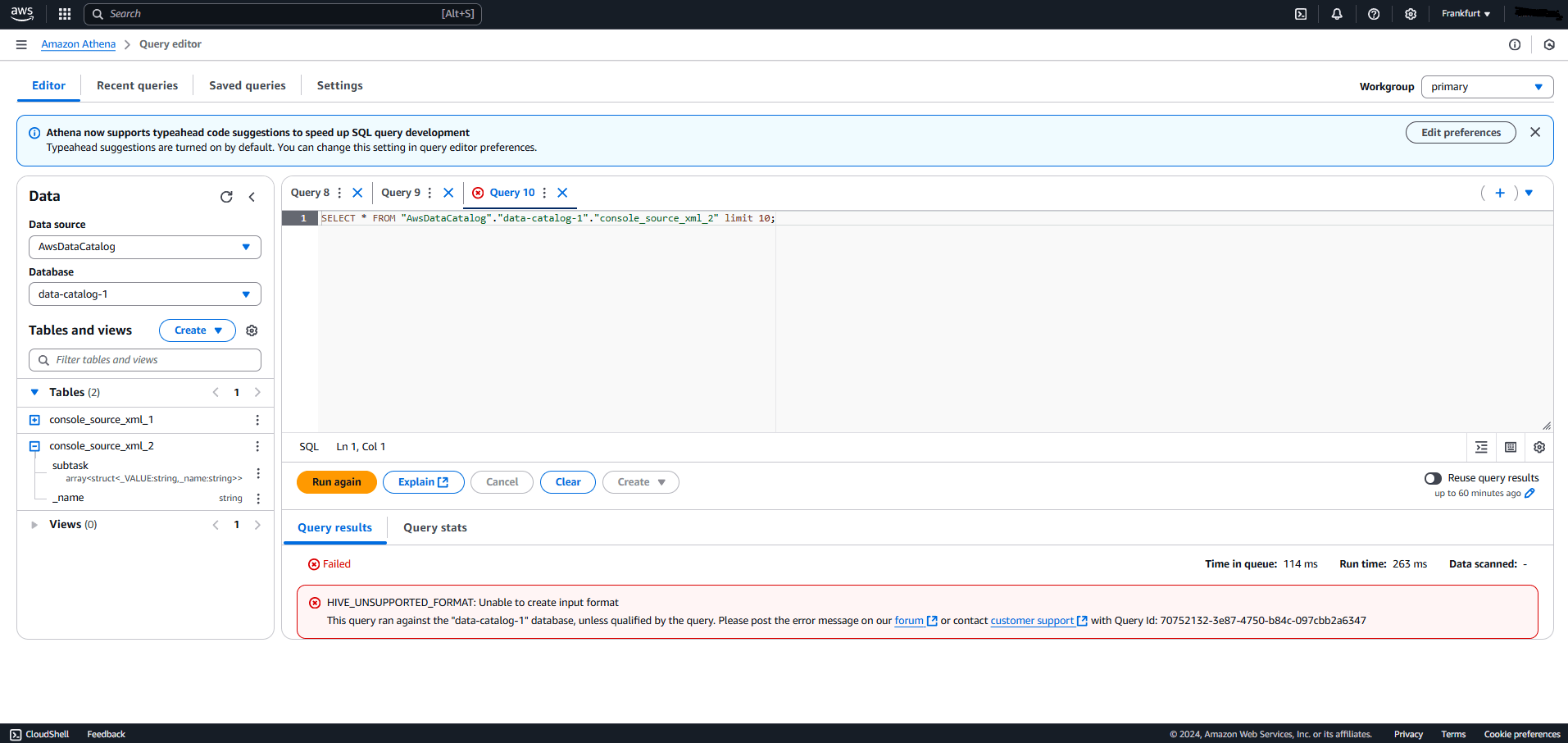
Task: Open actions menu for subtask column
Action: coord(258,473)
